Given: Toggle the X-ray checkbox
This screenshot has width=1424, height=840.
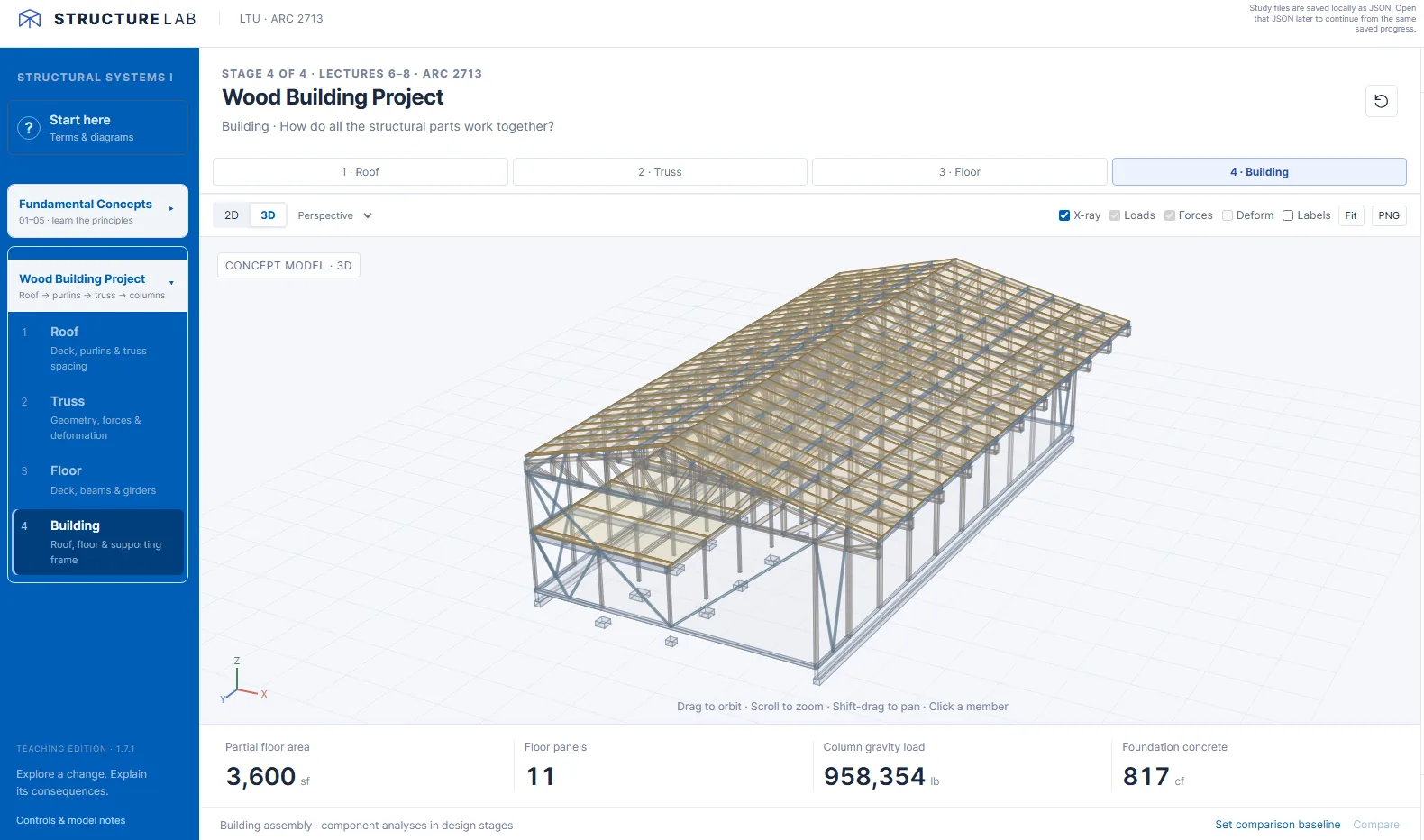Looking at the screenshot, I should (1064, 215).
